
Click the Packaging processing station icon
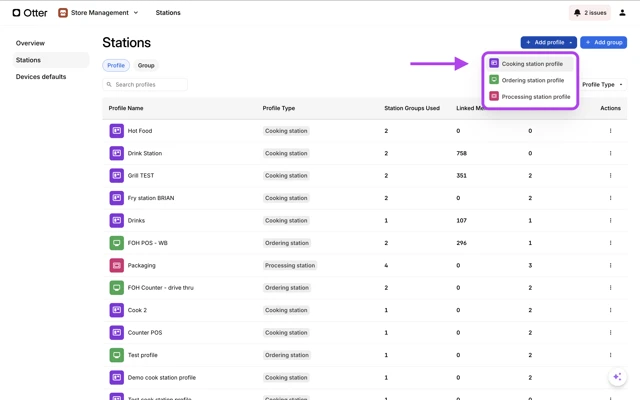click(x=116, y=266)
